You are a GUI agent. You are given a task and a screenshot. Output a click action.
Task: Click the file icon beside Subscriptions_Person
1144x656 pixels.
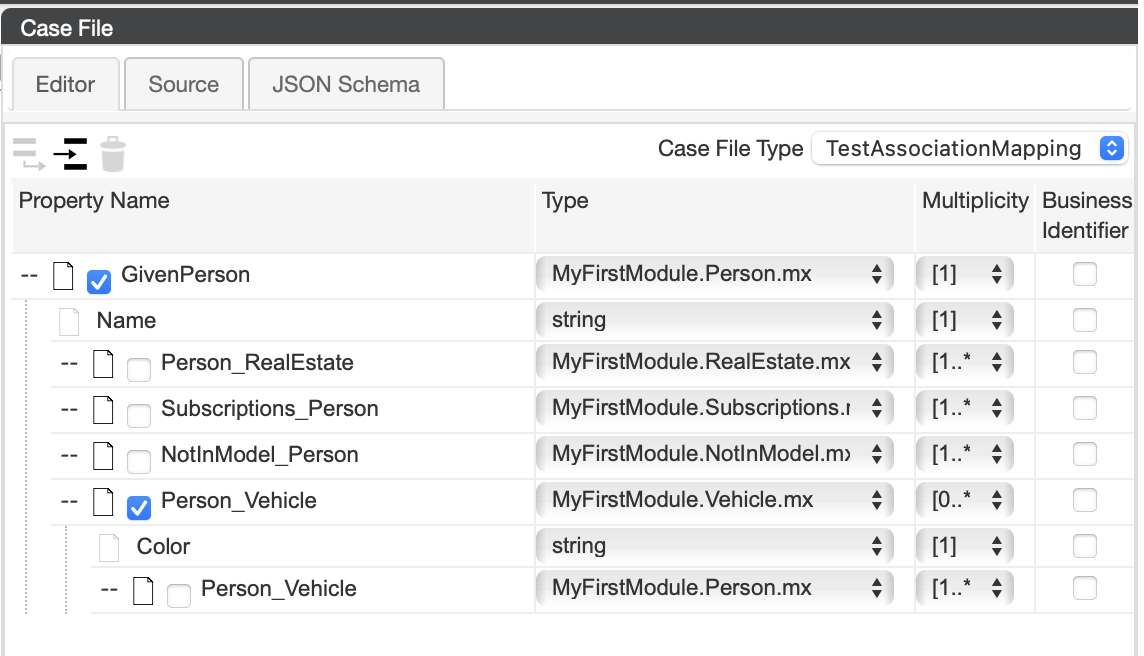pos(103,409)
